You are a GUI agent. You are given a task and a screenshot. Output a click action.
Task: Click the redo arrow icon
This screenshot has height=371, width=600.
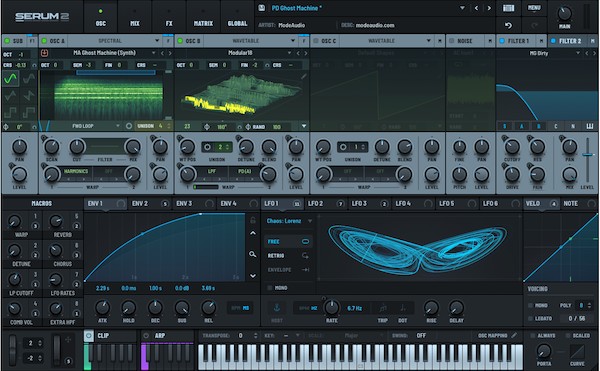click(534, 26)
